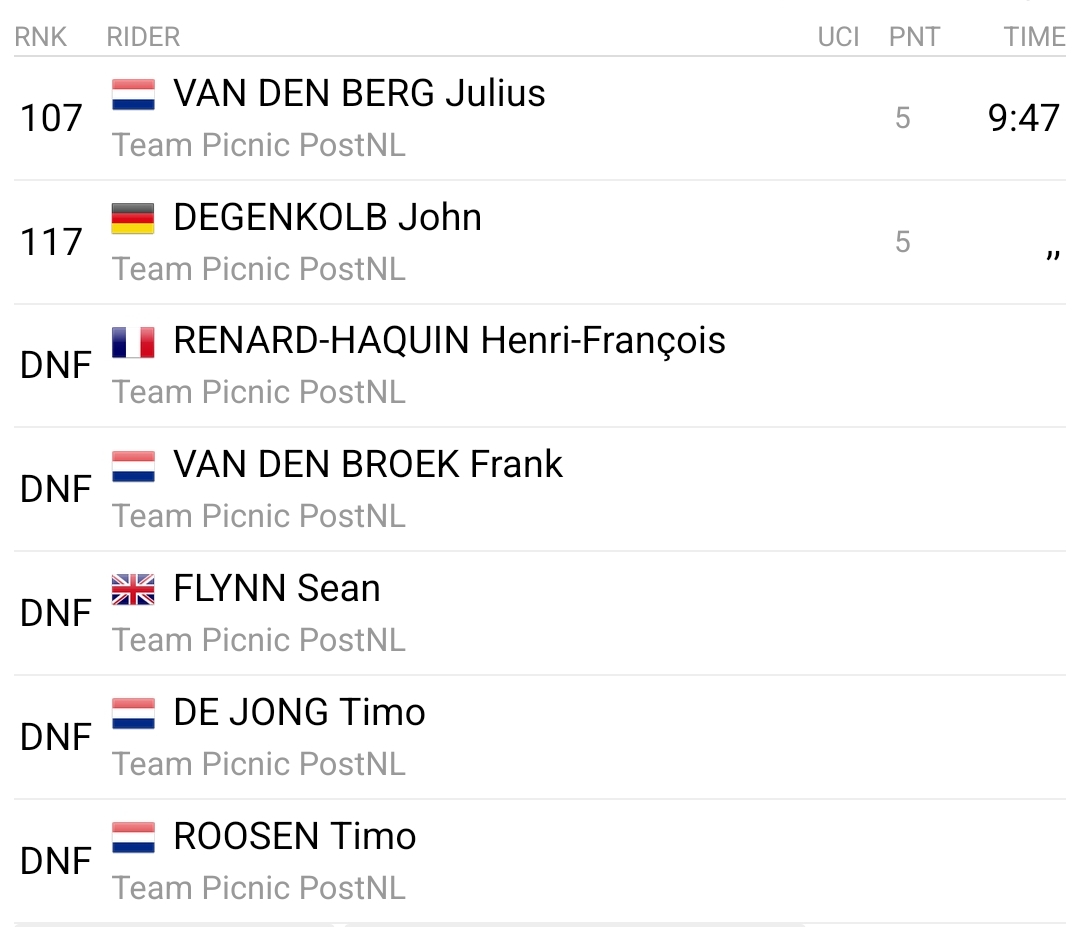
Task: Sort by the RNK column header
Action: point(40,38)
